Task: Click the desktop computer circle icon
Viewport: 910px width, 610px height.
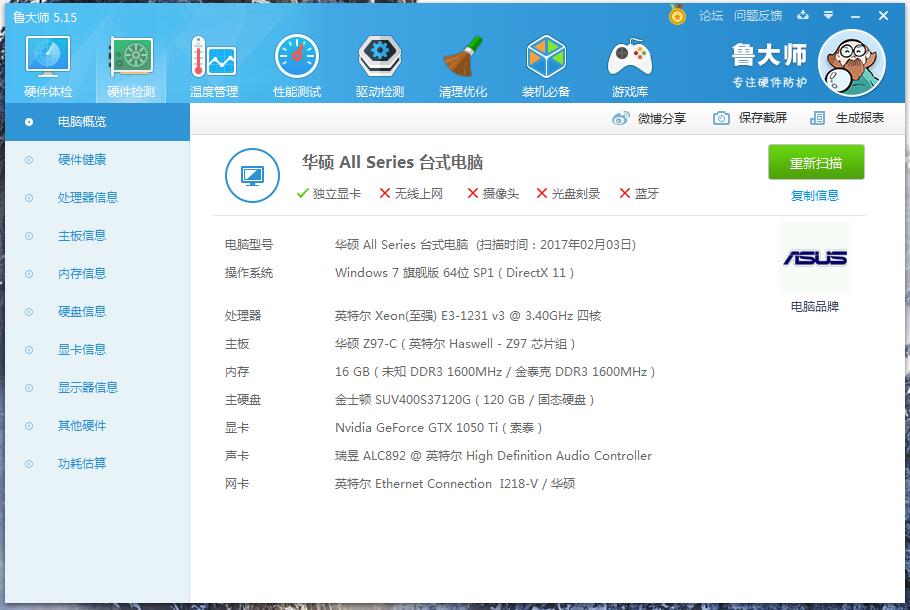Action: tap(252, 175)
